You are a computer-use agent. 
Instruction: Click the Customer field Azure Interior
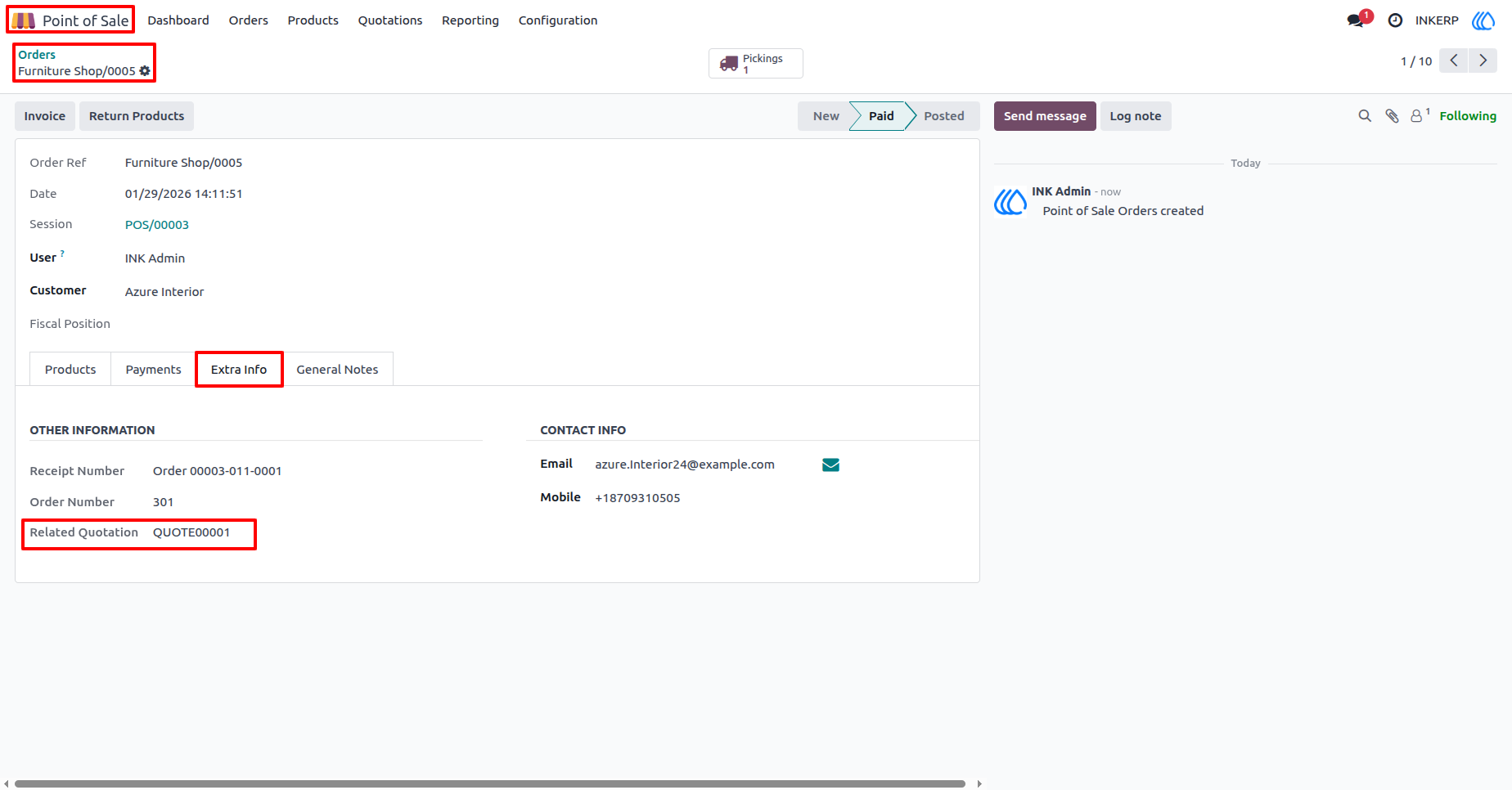pyautogui.click(x=164, y=292)
